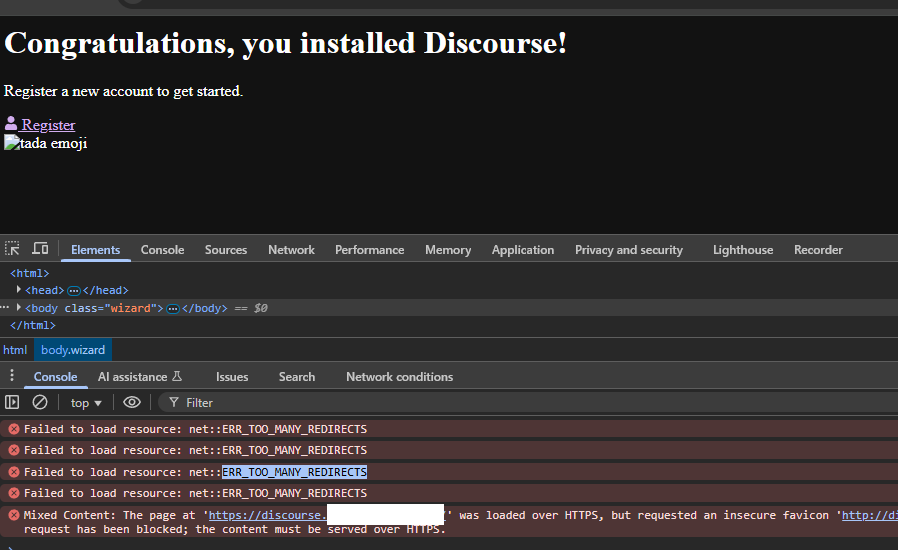Open the https://discourse link in error
Image resolution: width=898 pixels, height=550 pixels.
point(267,515)
